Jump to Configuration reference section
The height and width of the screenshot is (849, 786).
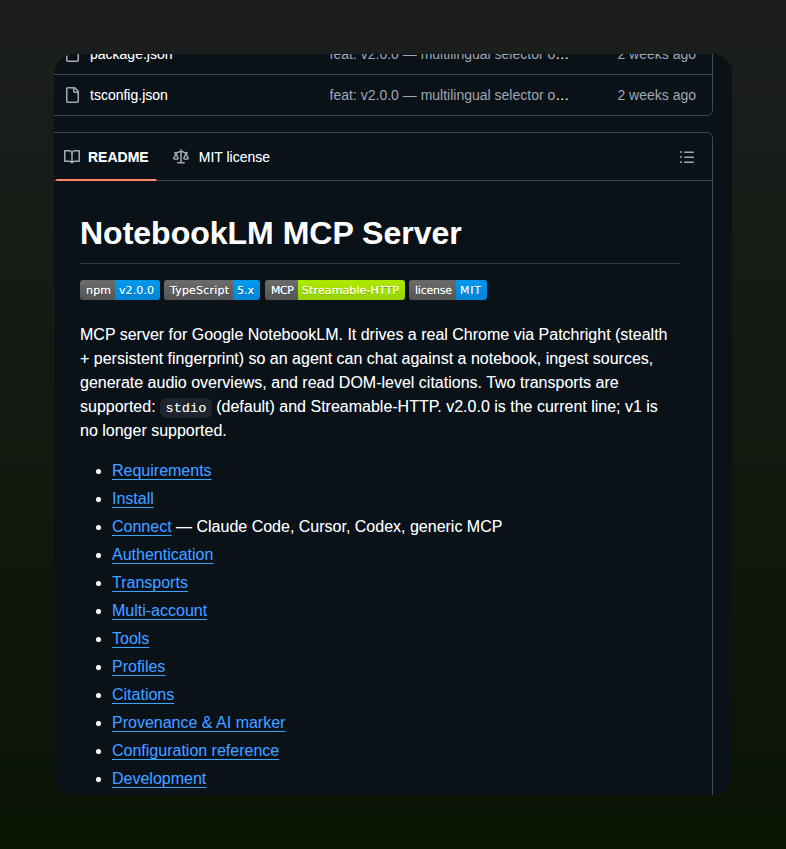click(x=195, y=751)
